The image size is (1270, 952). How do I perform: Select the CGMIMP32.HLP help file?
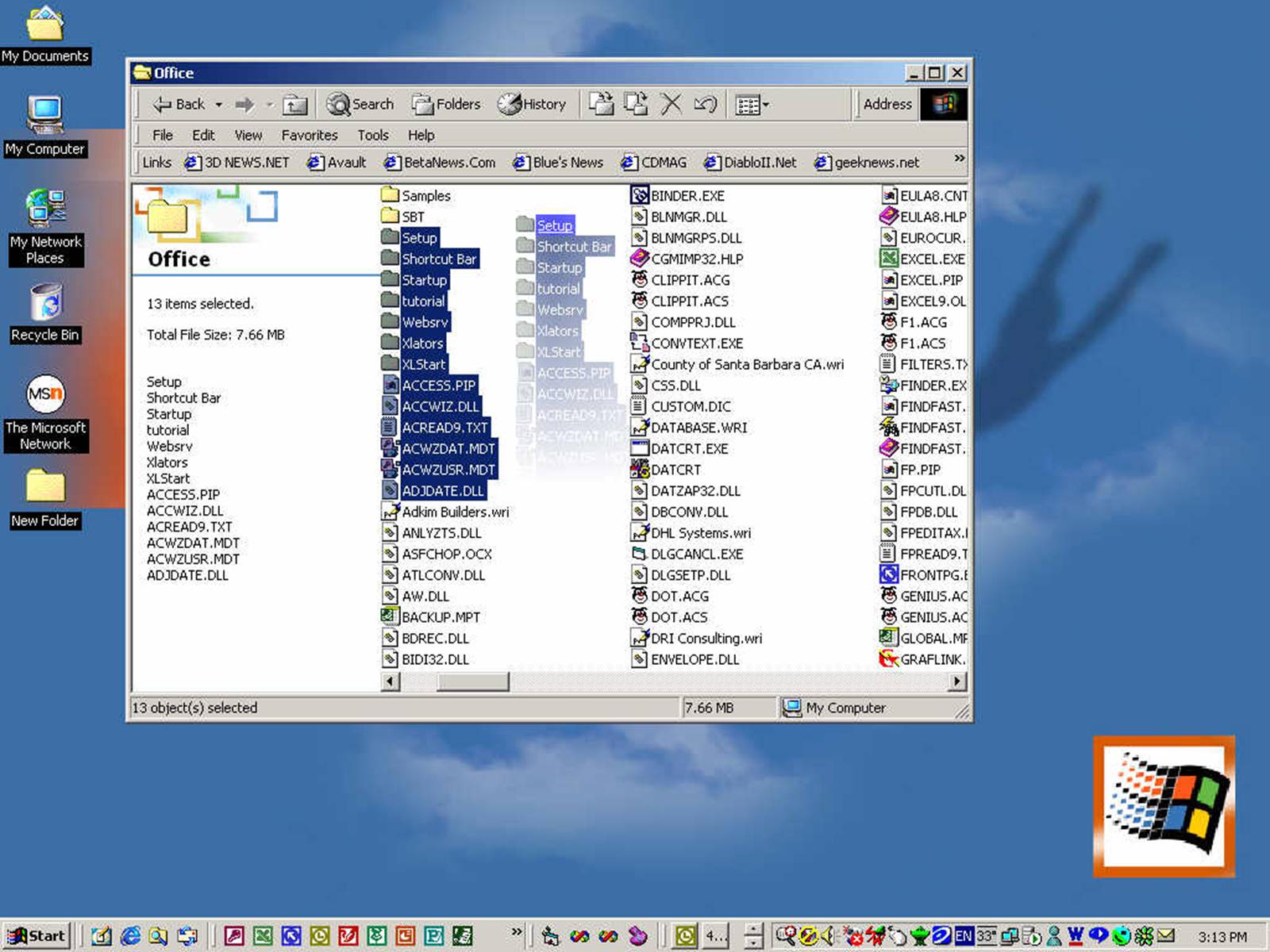[687, 259]
